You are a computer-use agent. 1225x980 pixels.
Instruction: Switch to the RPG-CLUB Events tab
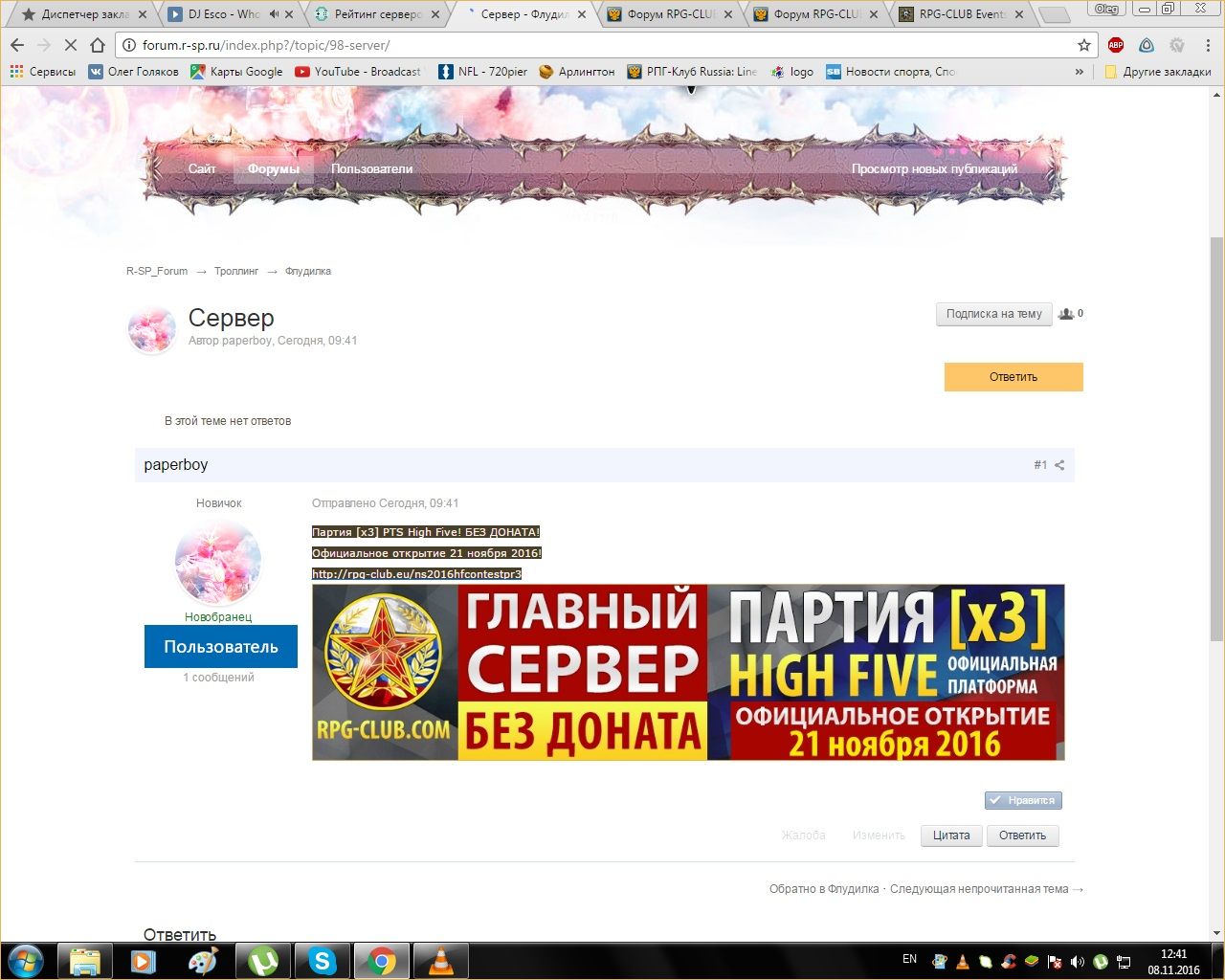coord(961,14)
